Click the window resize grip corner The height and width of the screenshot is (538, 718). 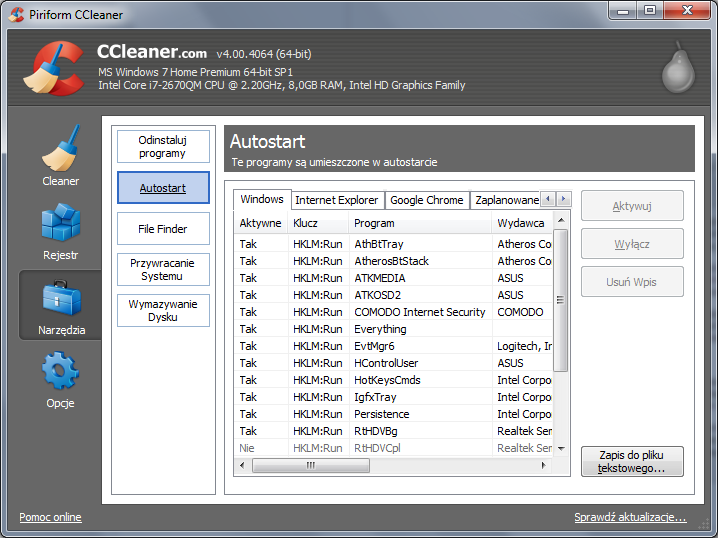pos(704,526)
